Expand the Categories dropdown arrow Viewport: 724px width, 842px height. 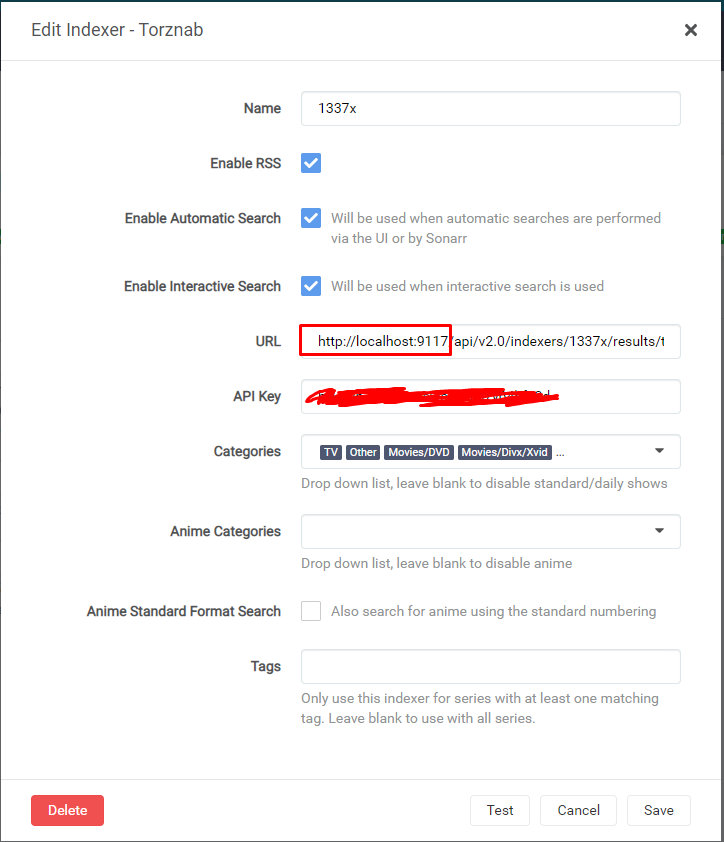tap(659, 451)
